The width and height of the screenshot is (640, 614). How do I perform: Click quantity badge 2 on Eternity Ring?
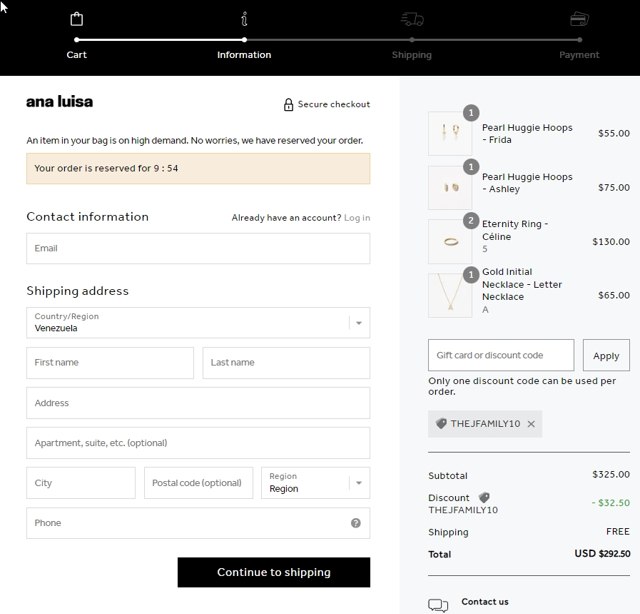coord(471,221)
